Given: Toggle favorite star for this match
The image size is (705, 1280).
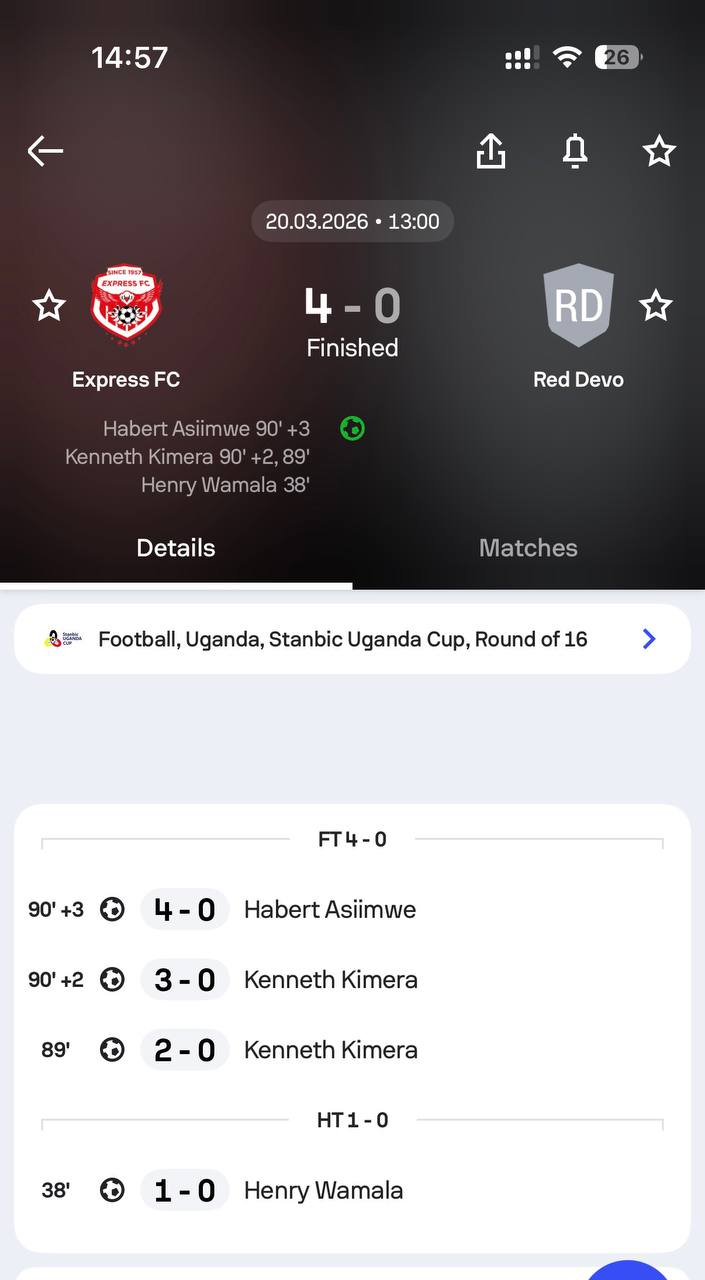Looking at the screenshot, I should (659, 151).
